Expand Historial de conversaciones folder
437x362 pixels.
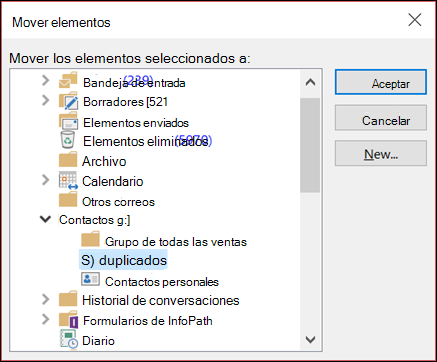[46, 299]
